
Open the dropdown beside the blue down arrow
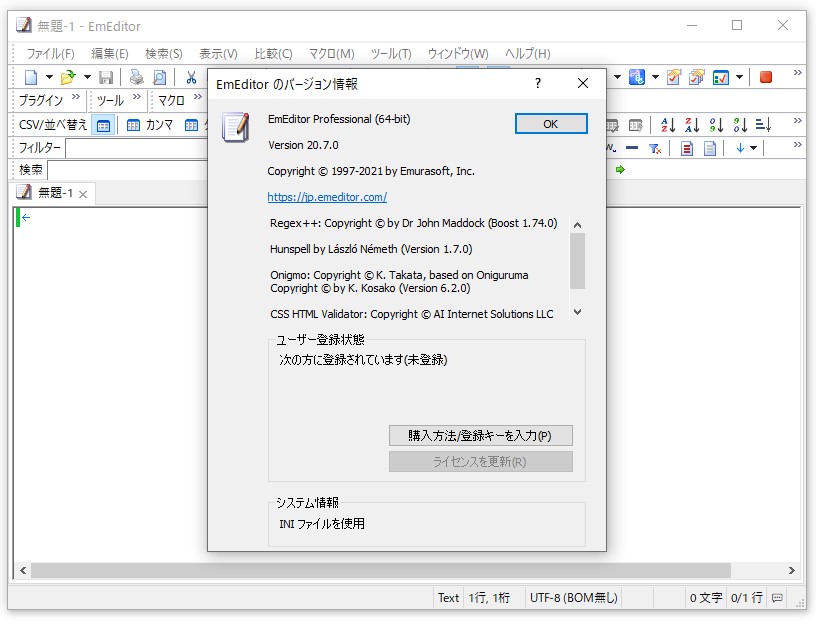[754, 148]
